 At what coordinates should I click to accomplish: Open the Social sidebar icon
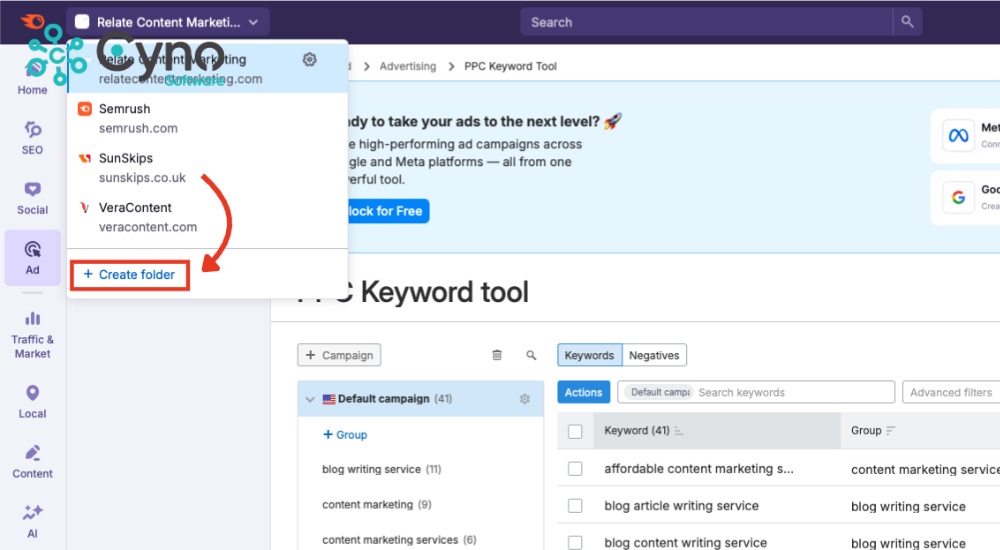(x=32, y=197)
